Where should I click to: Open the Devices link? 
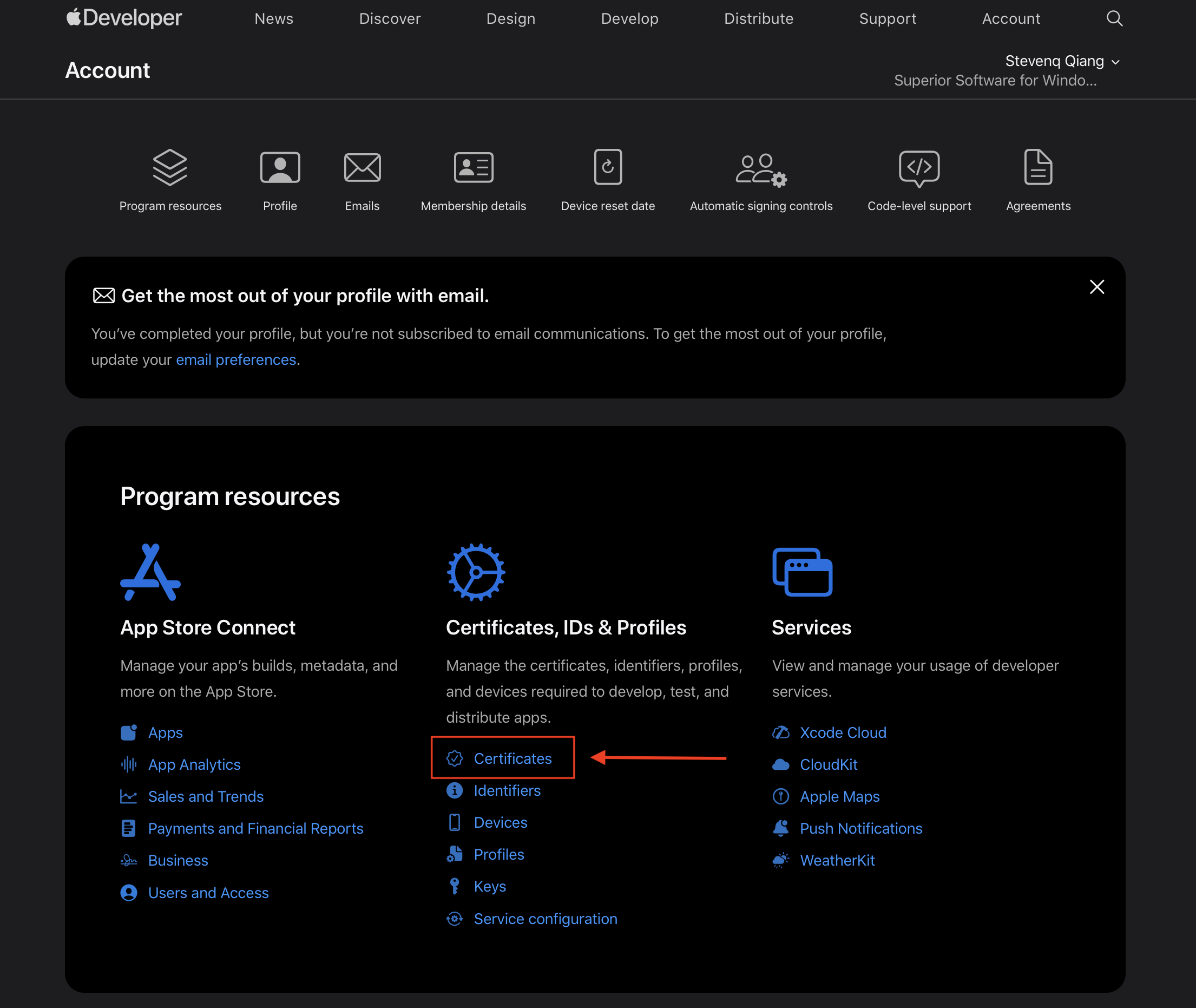point(501,822)
